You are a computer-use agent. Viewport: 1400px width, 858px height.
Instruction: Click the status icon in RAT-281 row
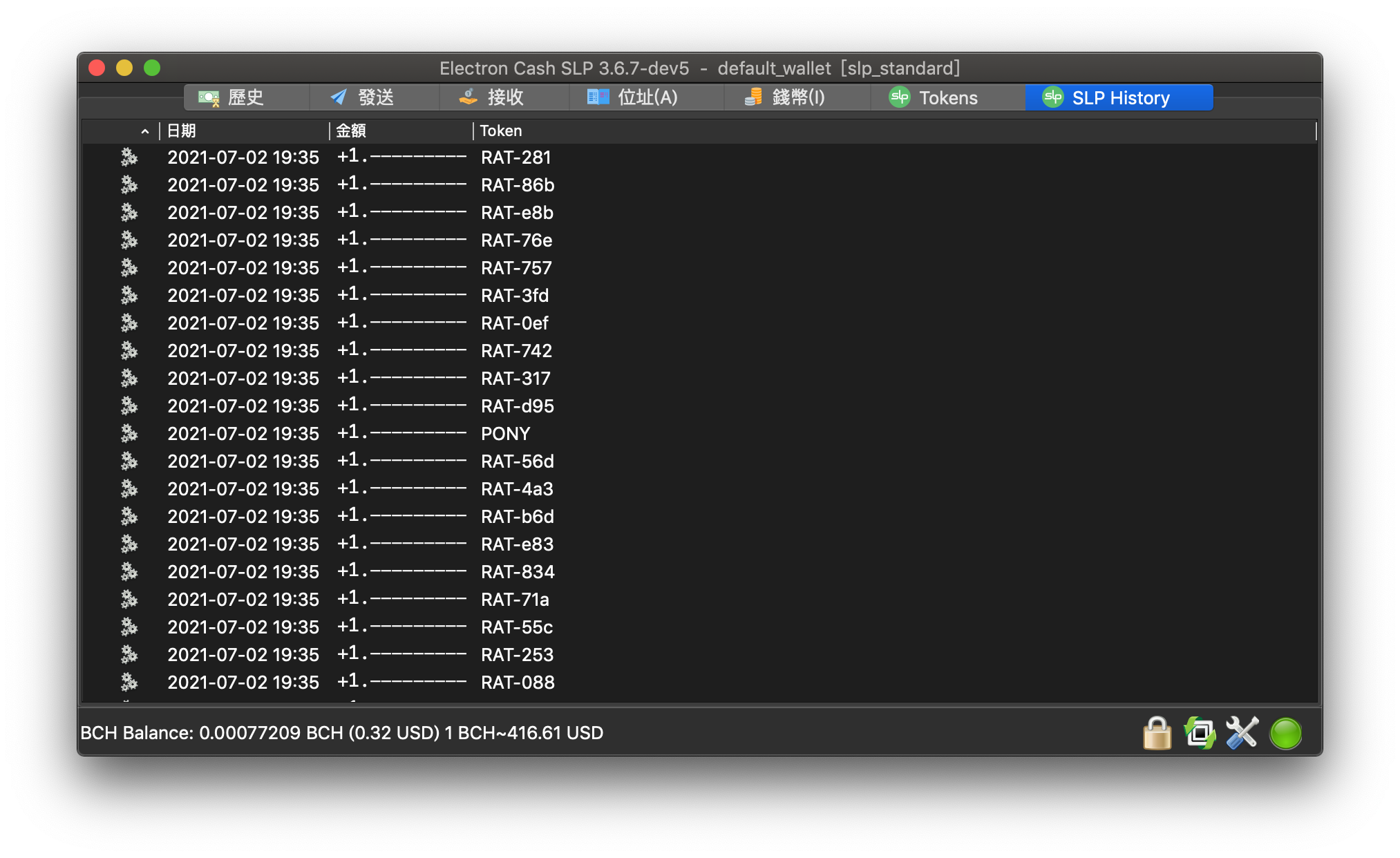(x=129, y=158)
